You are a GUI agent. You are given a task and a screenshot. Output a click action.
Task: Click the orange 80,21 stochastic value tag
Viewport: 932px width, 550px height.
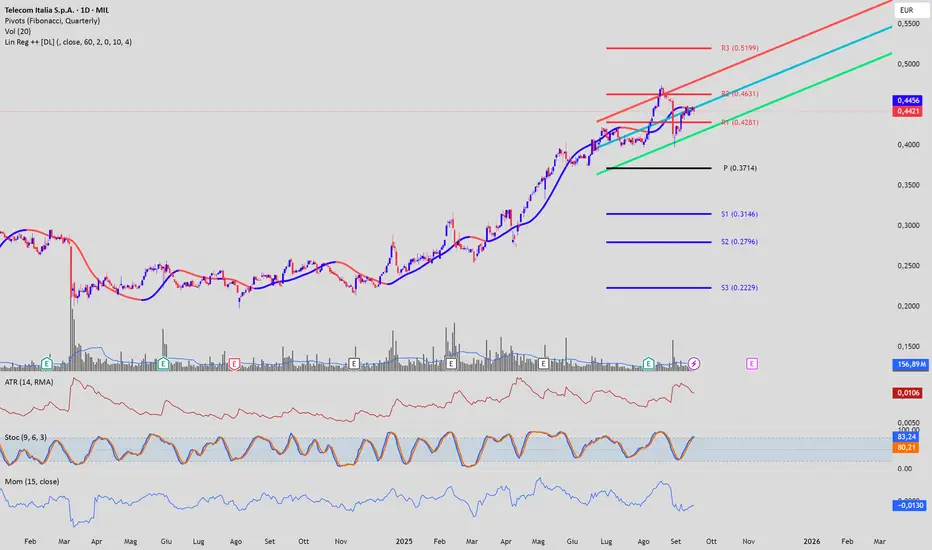[x=906, y=448]
